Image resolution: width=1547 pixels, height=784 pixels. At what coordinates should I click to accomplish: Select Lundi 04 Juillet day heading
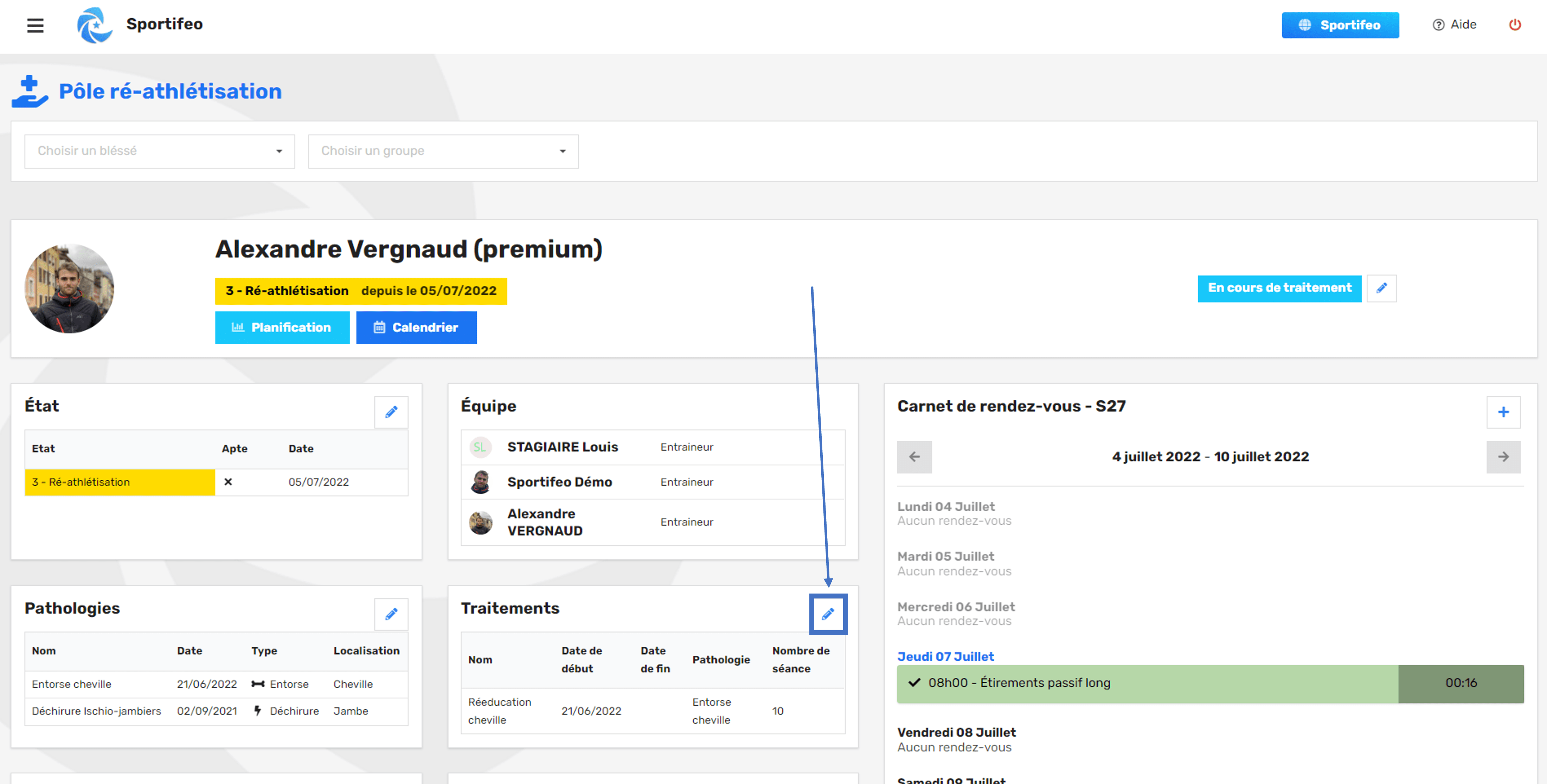click(x=946, y=507)
